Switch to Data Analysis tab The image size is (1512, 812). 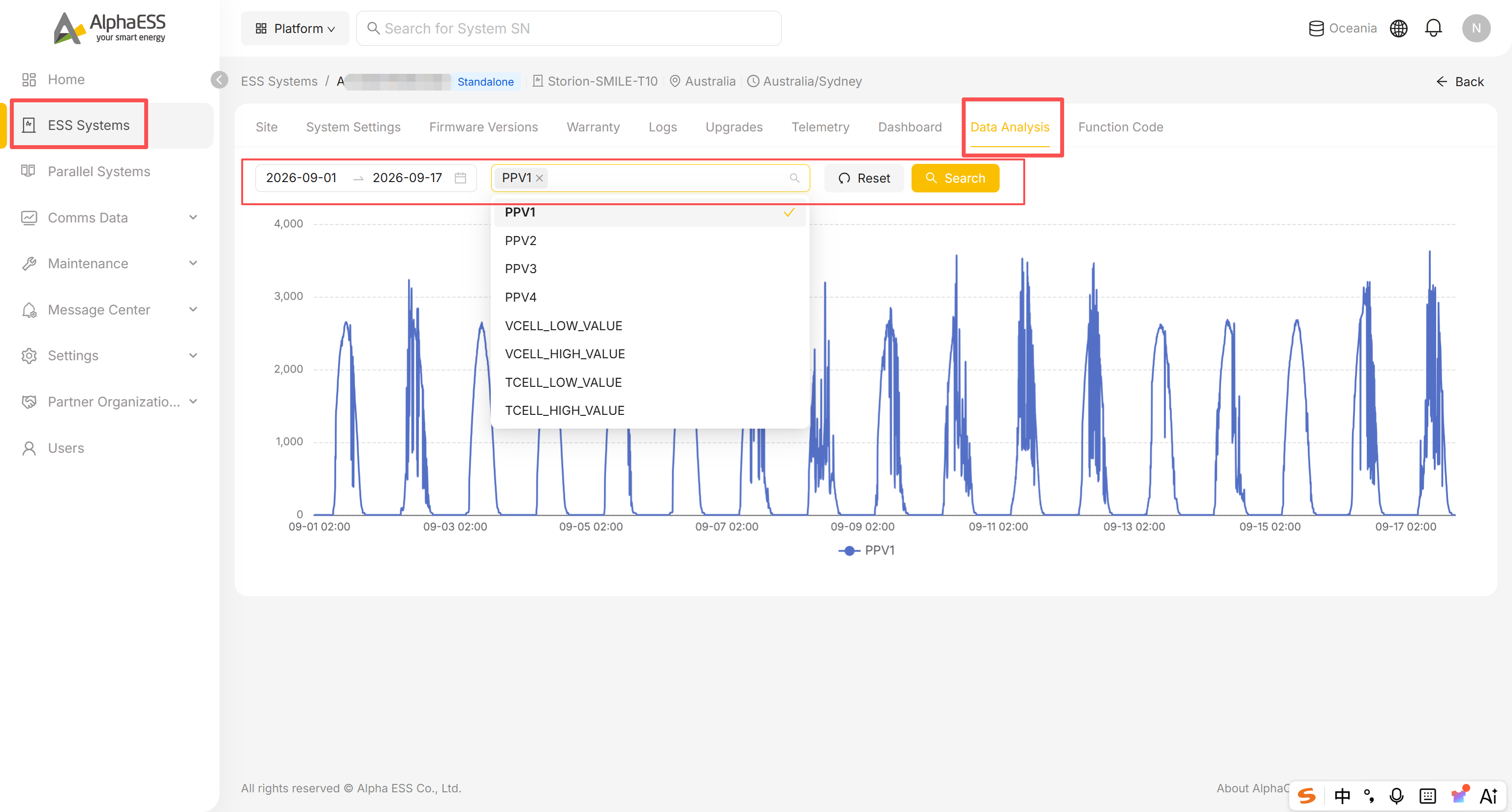point(1009,127)
